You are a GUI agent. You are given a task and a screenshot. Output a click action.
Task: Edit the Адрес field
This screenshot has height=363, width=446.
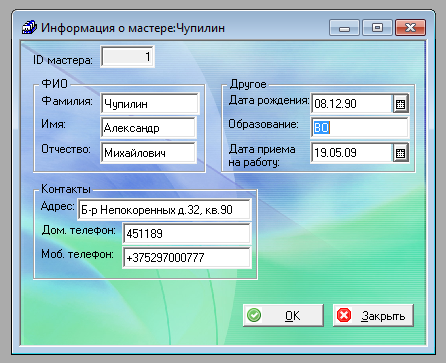[x=164, y=210]
